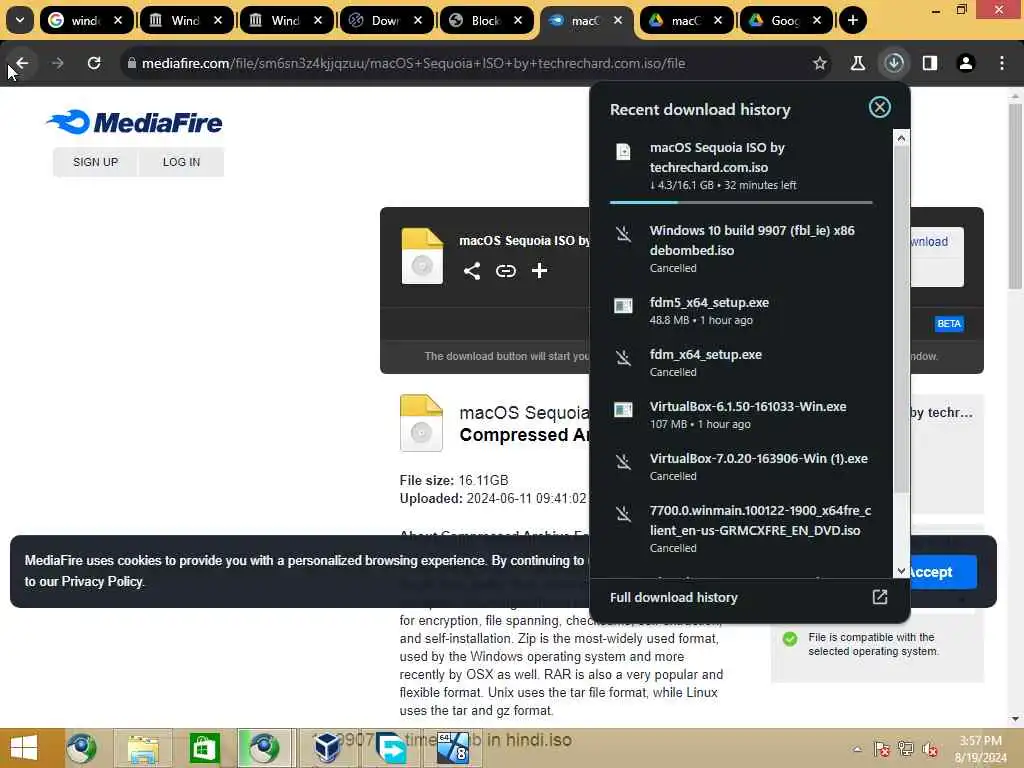Open Chrome's three-dot menu
Image resolution: width=1024 pixels, height=768 pixels.
[x=1002, y=63]
